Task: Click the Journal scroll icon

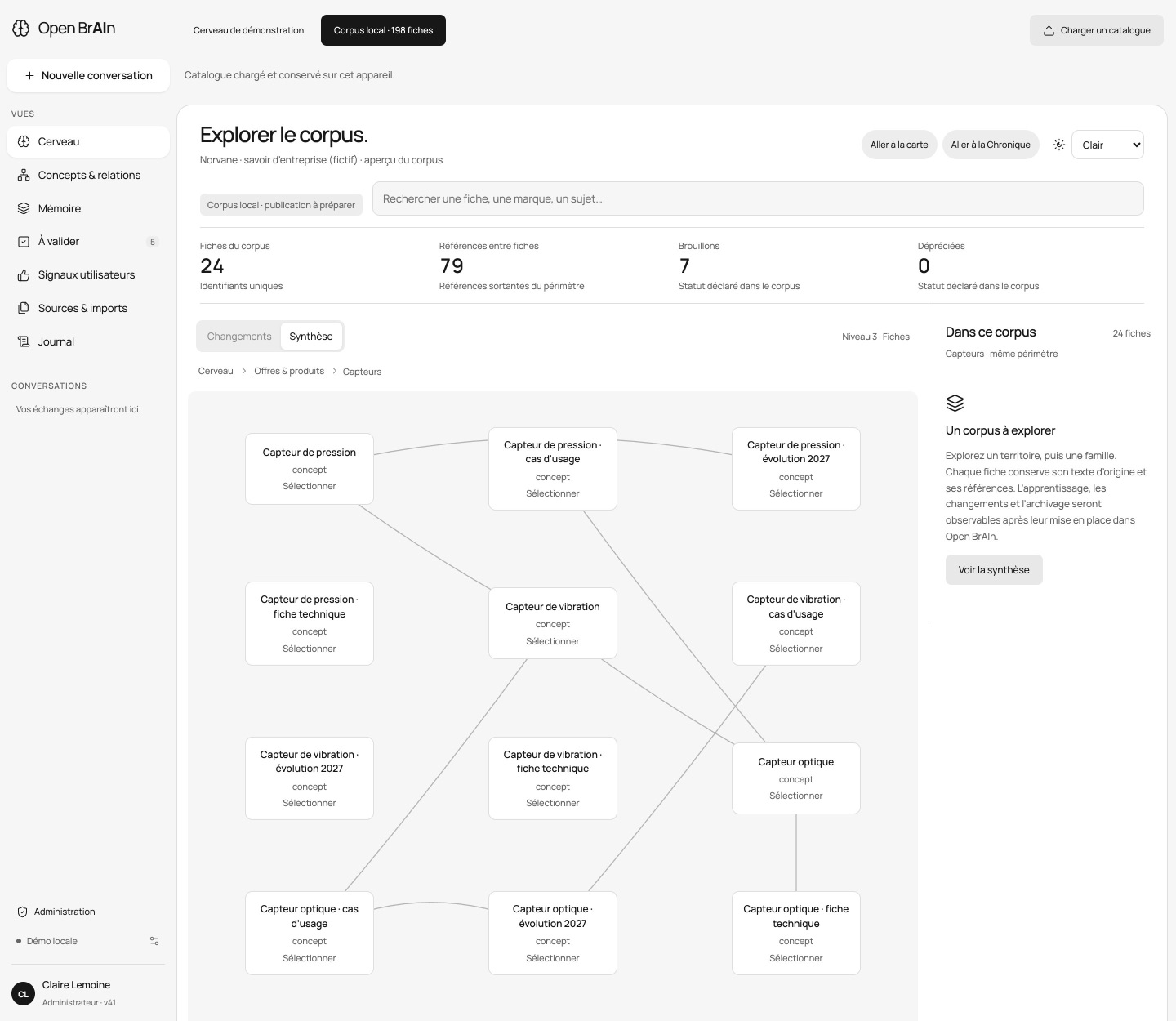Action: pyautogui.click(x=24, y=341)
